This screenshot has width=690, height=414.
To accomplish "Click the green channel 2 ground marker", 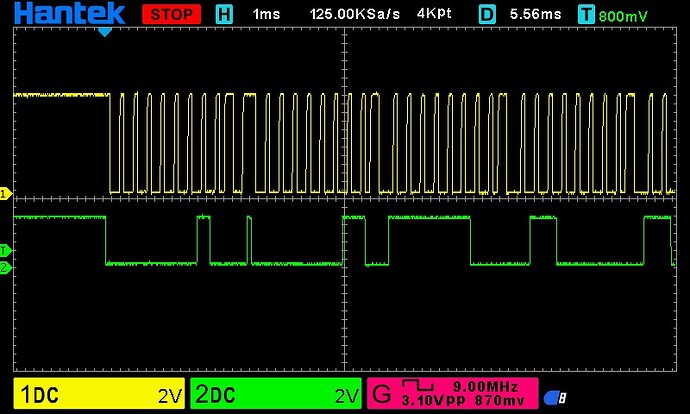I will click(6, 267).
